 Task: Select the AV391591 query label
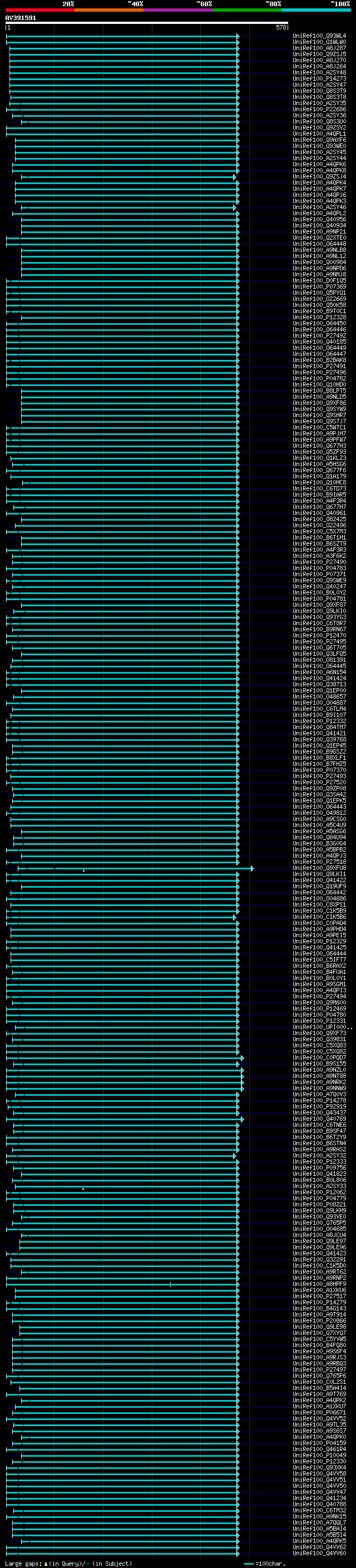(x=21, y=18)
